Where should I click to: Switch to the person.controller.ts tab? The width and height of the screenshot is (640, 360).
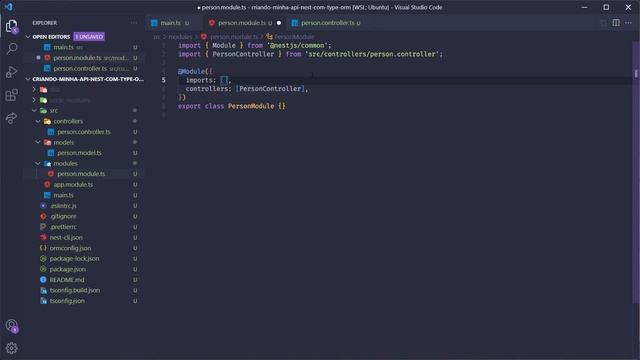pos(327,23)
